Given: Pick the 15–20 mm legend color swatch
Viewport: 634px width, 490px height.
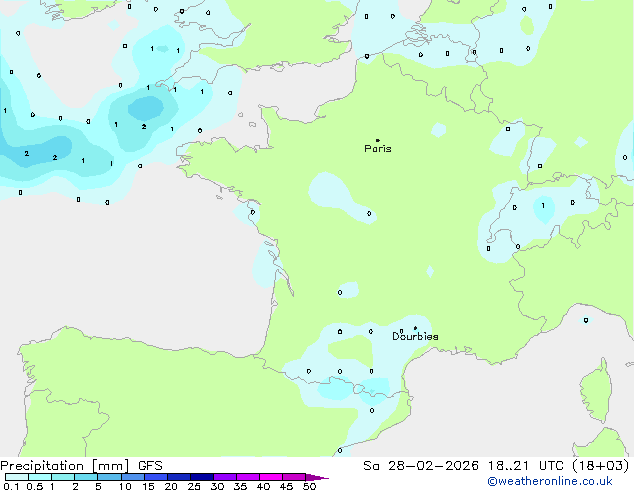Looking at the screenshot, I should tap(155, 477).
